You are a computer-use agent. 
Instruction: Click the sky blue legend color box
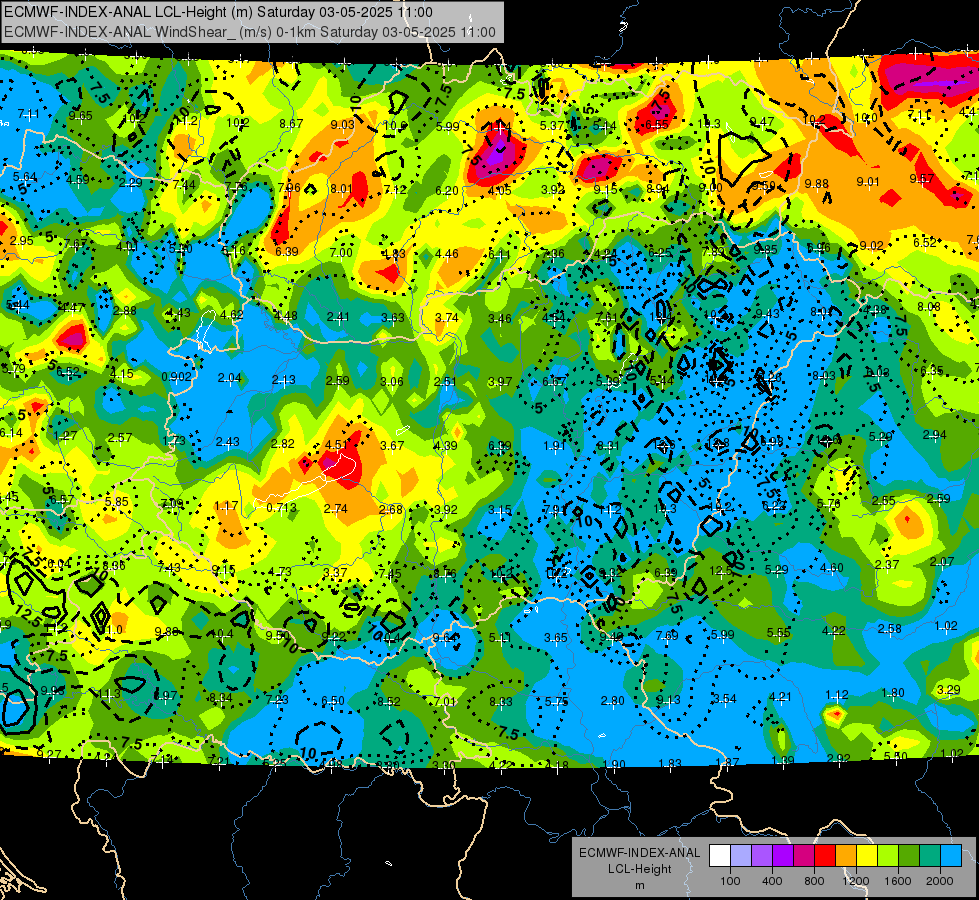(x=951, y=856)
